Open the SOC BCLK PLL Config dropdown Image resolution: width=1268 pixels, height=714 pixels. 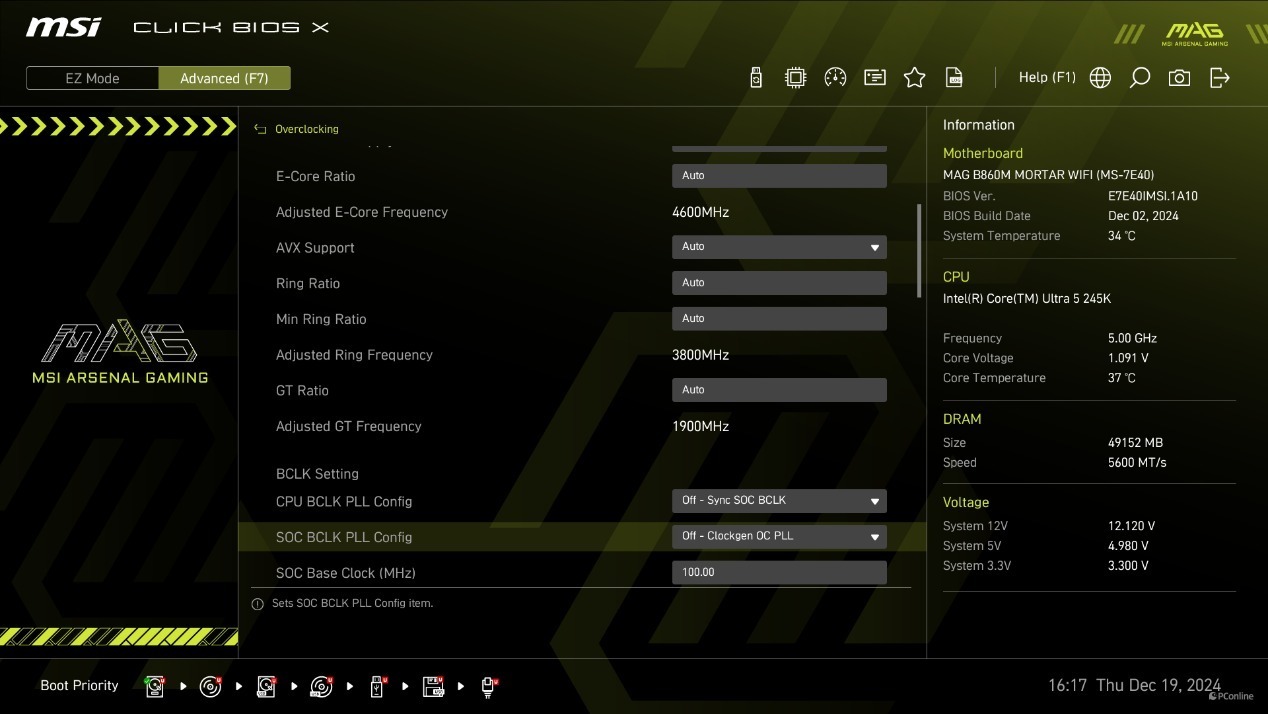tap(779, 537)
